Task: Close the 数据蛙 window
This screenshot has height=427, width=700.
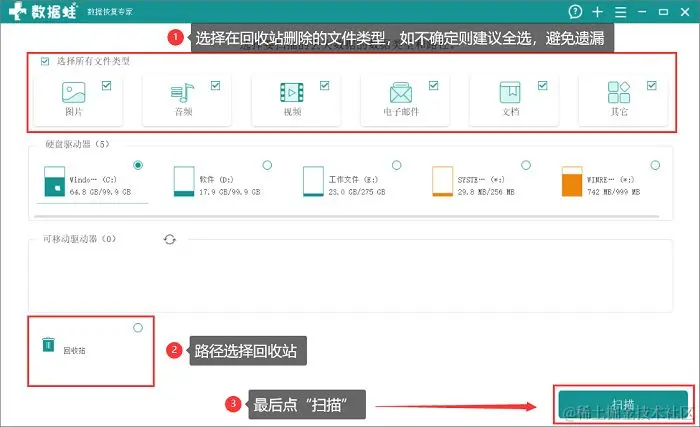Action: [x=685, y=12]
